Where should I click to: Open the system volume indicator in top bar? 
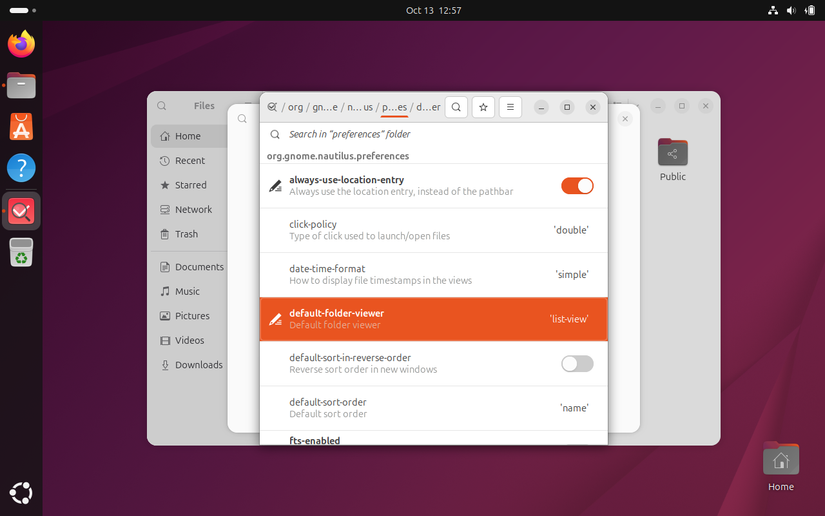pos(791,10)
